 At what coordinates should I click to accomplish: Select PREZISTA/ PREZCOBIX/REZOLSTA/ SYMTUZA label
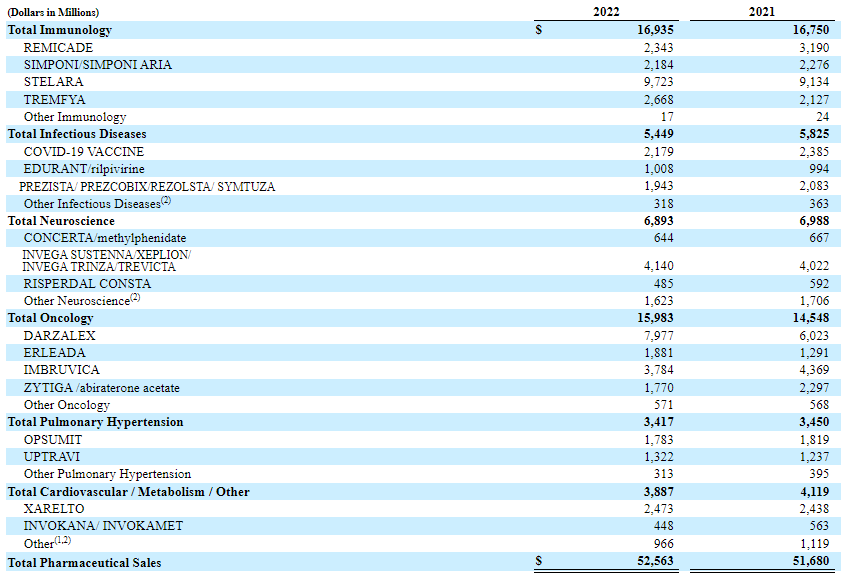coord(147,187)
